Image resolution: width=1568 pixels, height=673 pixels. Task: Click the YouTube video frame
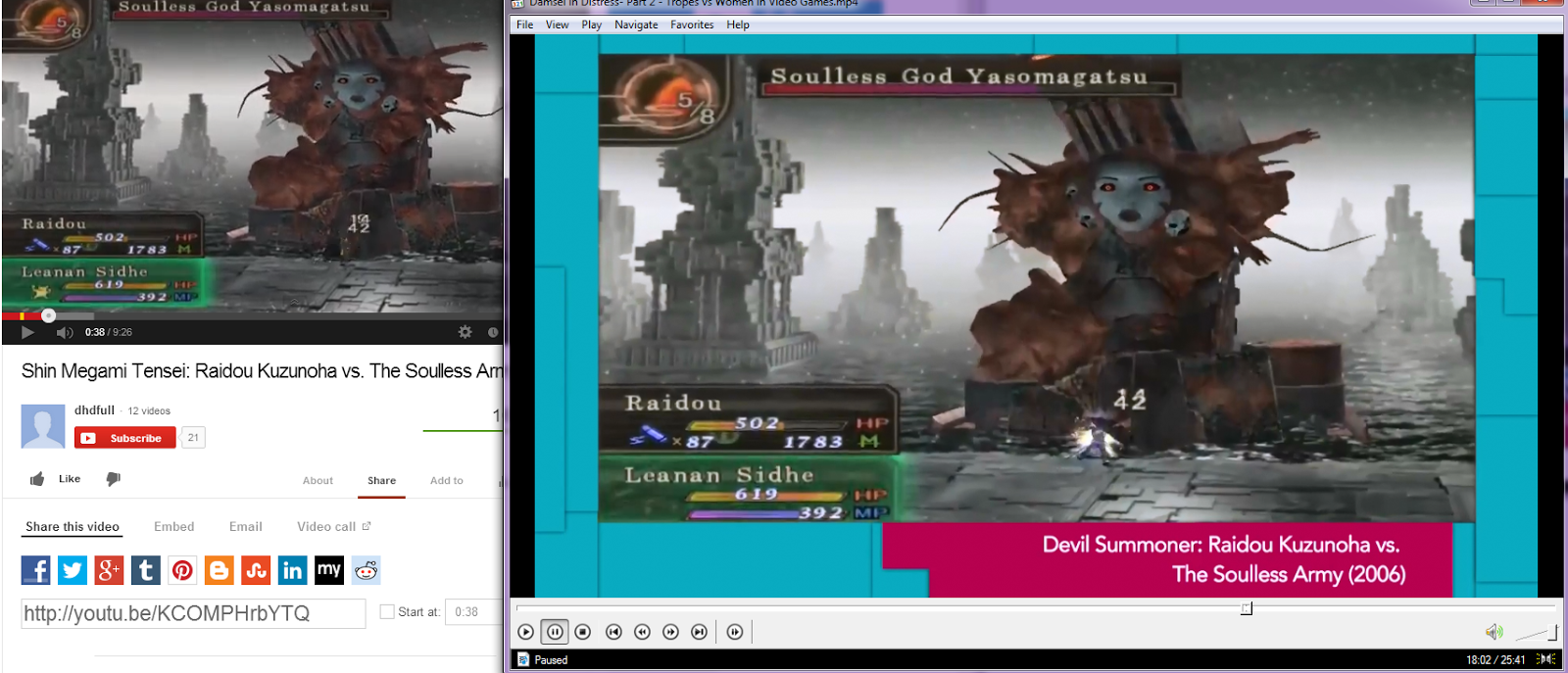click(253, 155)
